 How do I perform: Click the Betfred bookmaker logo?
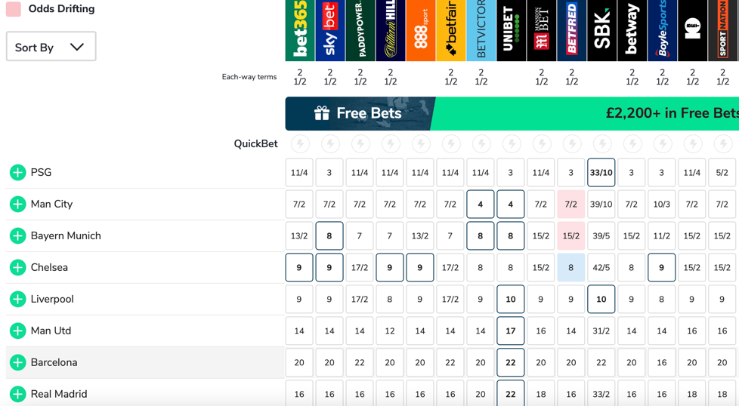point(571,30)
